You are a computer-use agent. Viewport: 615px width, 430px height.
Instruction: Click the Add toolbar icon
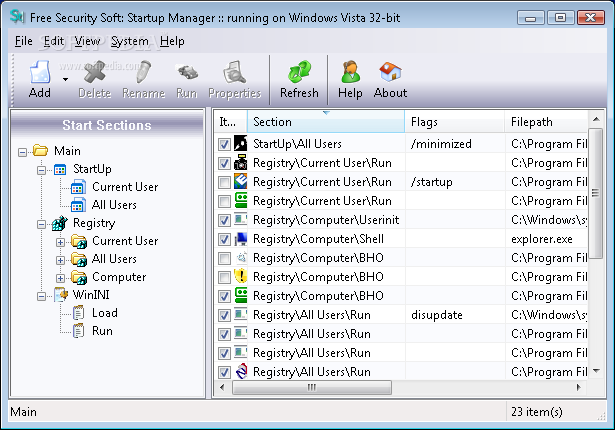pos(40,72)
